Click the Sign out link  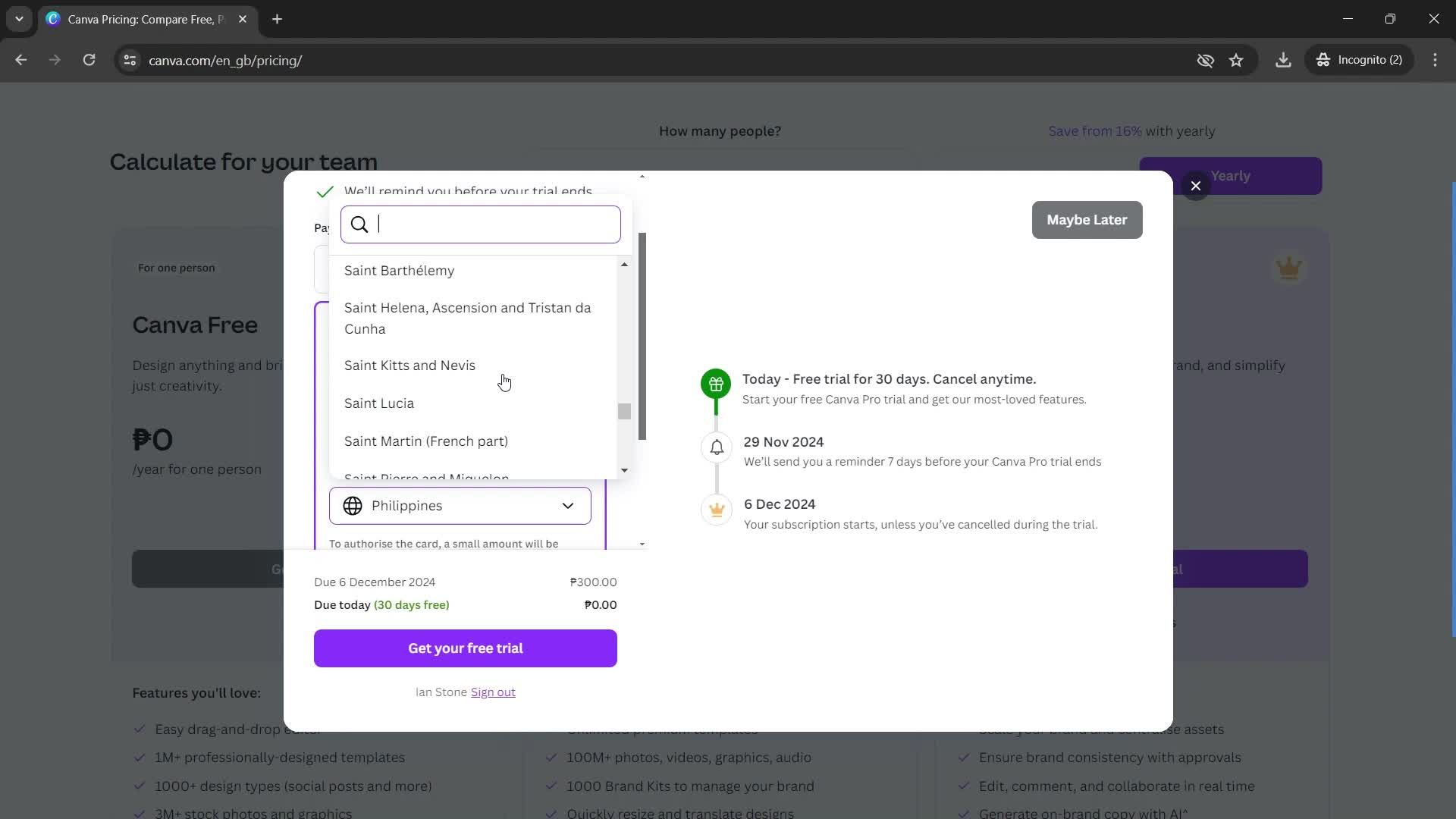tap(493, 692)
